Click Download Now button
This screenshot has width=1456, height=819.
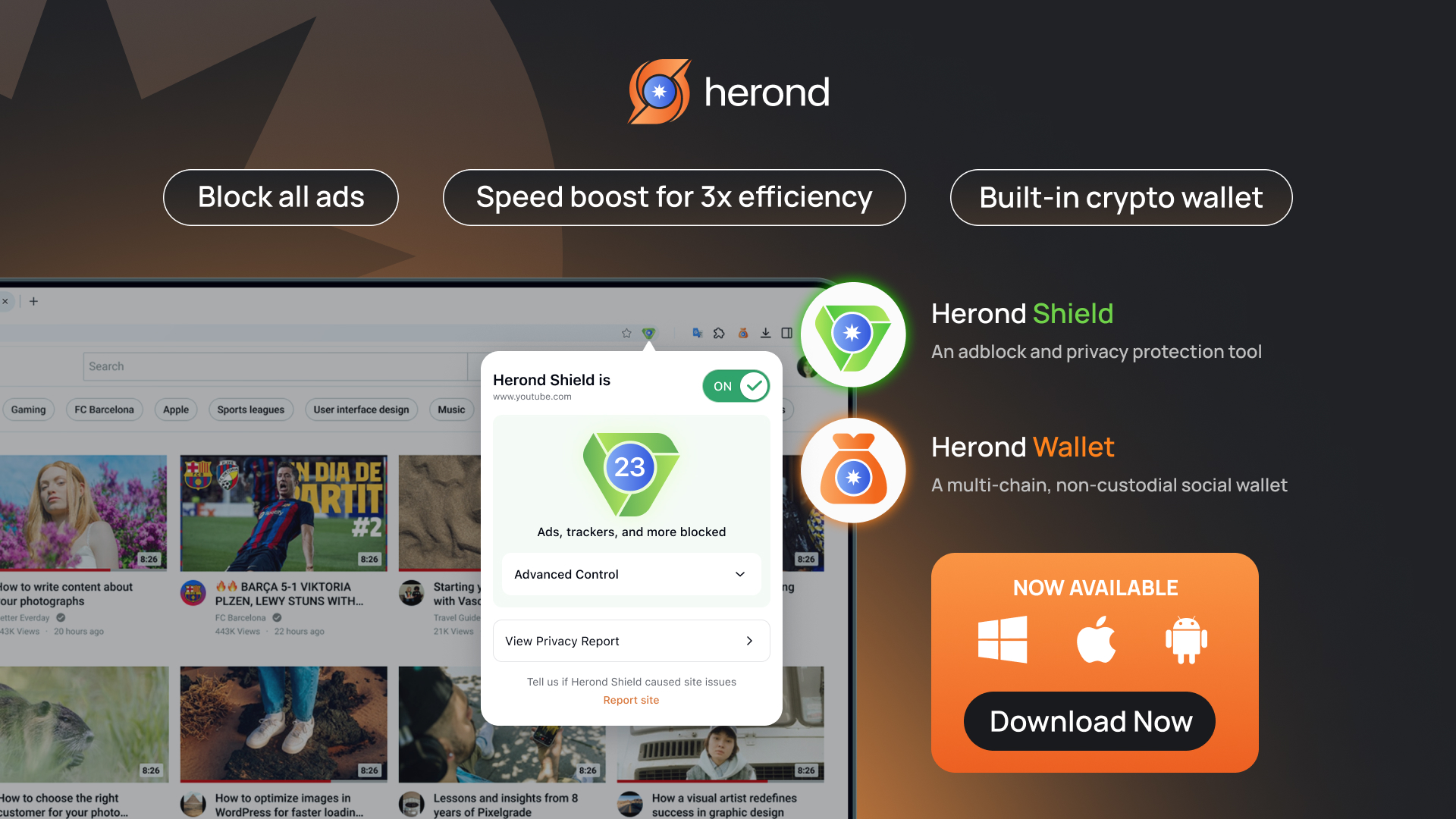tap(1091, 720)
